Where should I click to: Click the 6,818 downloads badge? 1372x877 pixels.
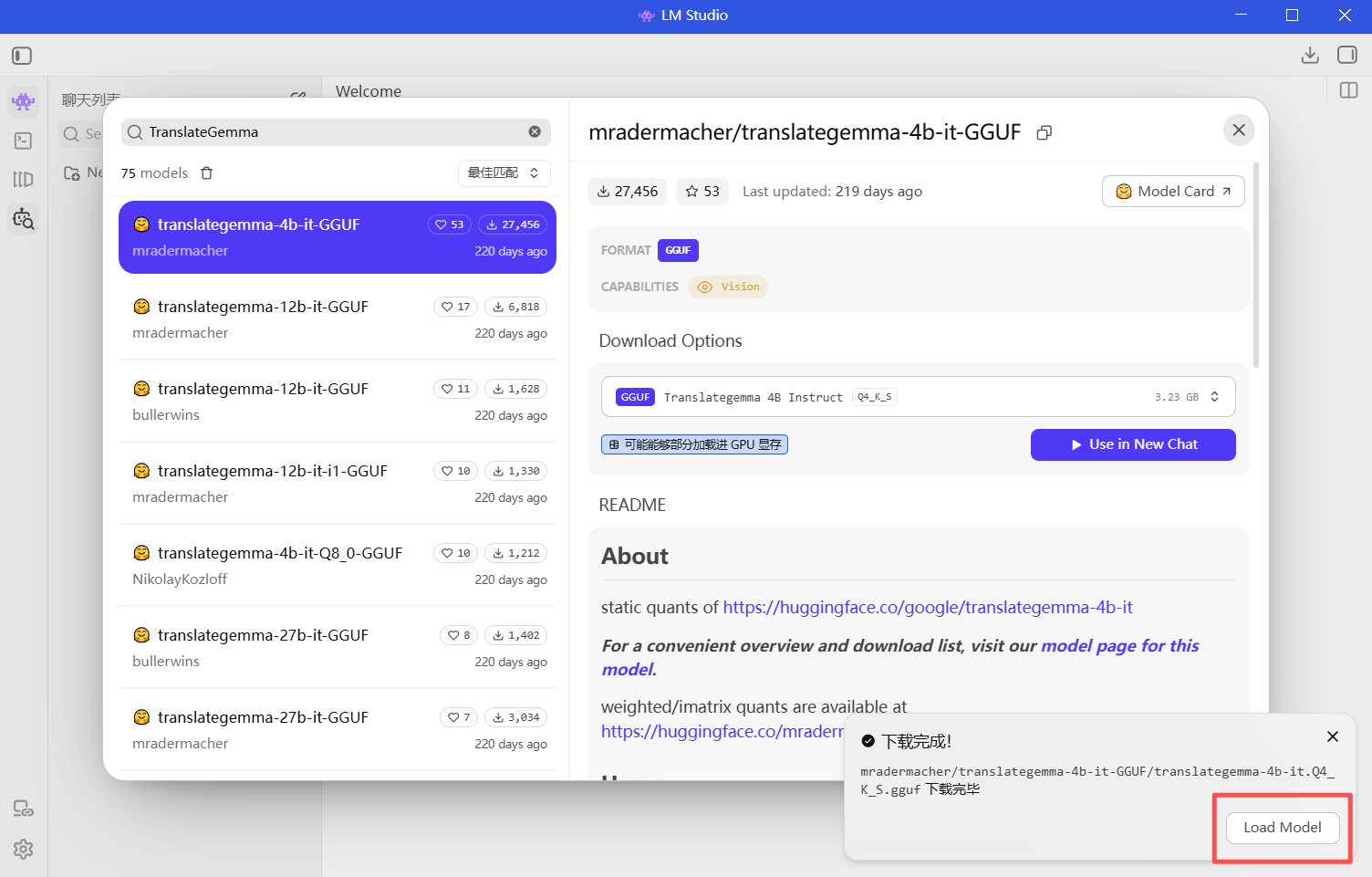pyautogui.click(x=515, y=307)
